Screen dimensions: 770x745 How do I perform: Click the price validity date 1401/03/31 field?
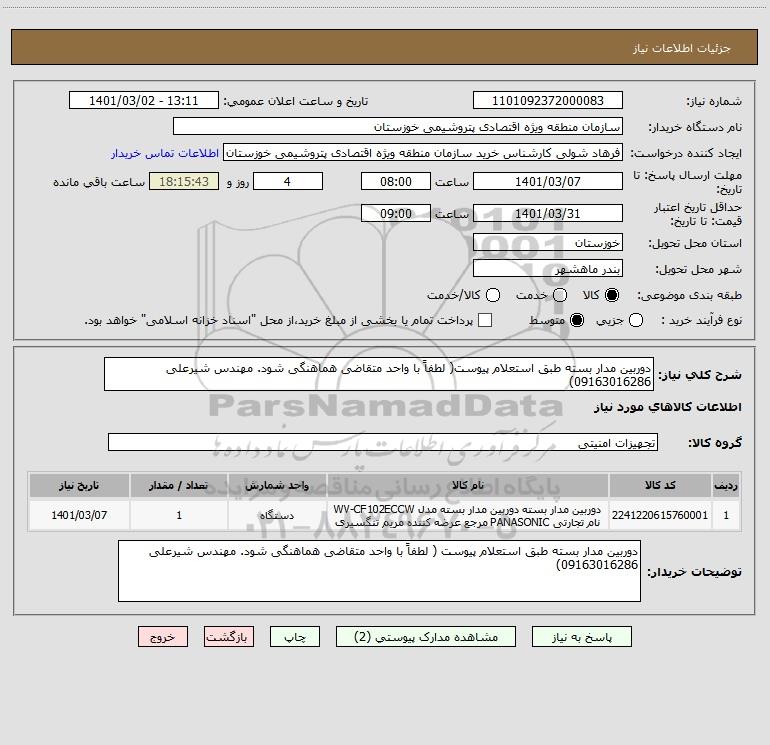click(548, 214)
